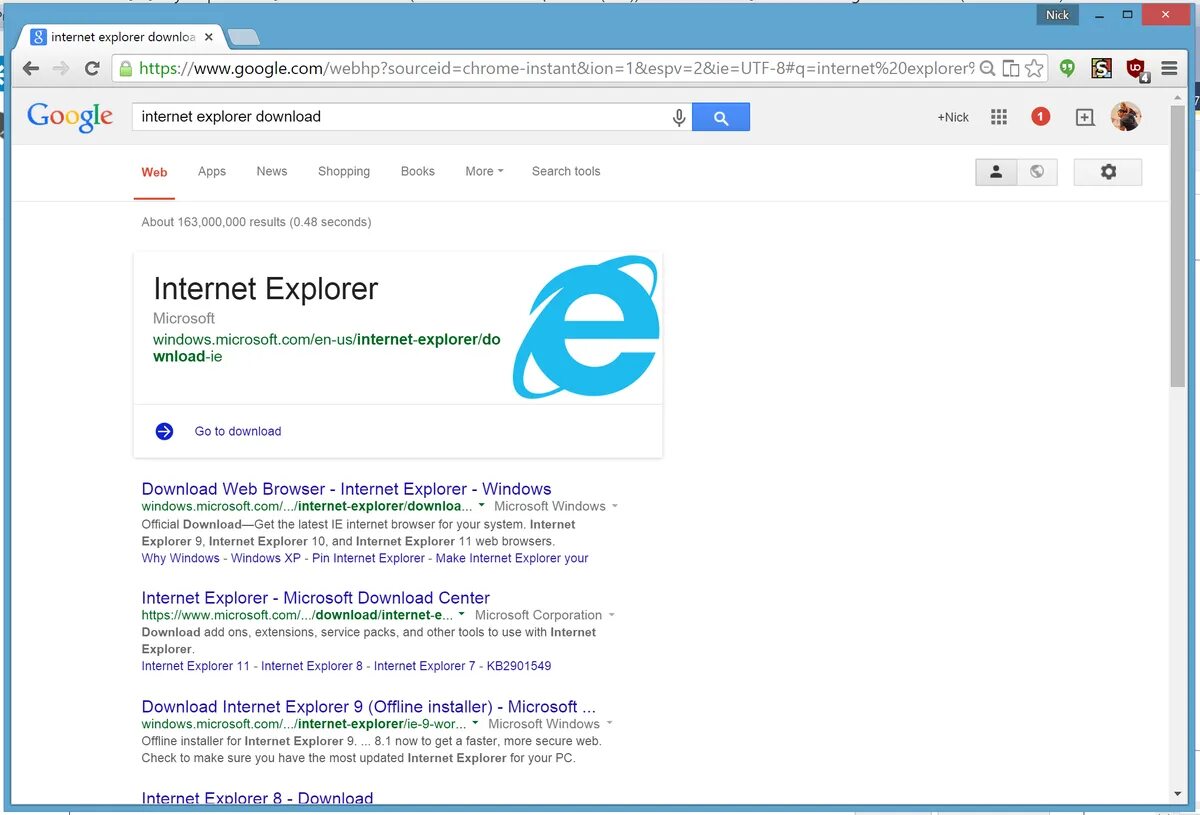Viewport: 1200px width, 815px height.
Task: Click the green padlock in the address bar
Action: click(x=125, y=69)
